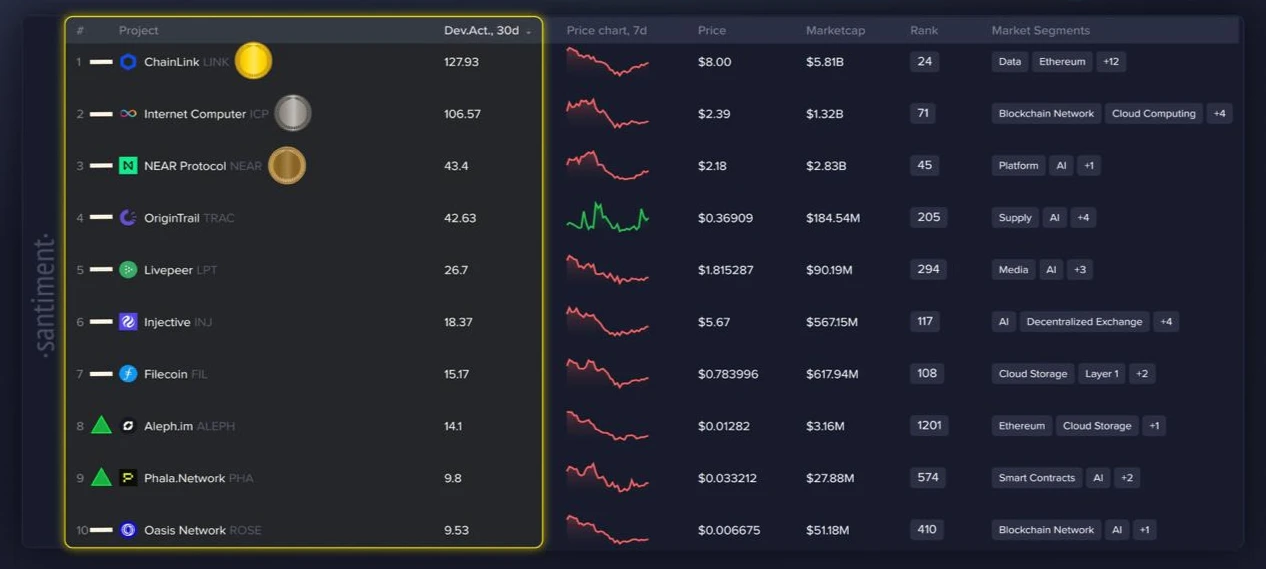This screenshot has width=1266, height=569.
Task: Click the OriginTrail purple logo icon
Action: click(x=128, y=218)
